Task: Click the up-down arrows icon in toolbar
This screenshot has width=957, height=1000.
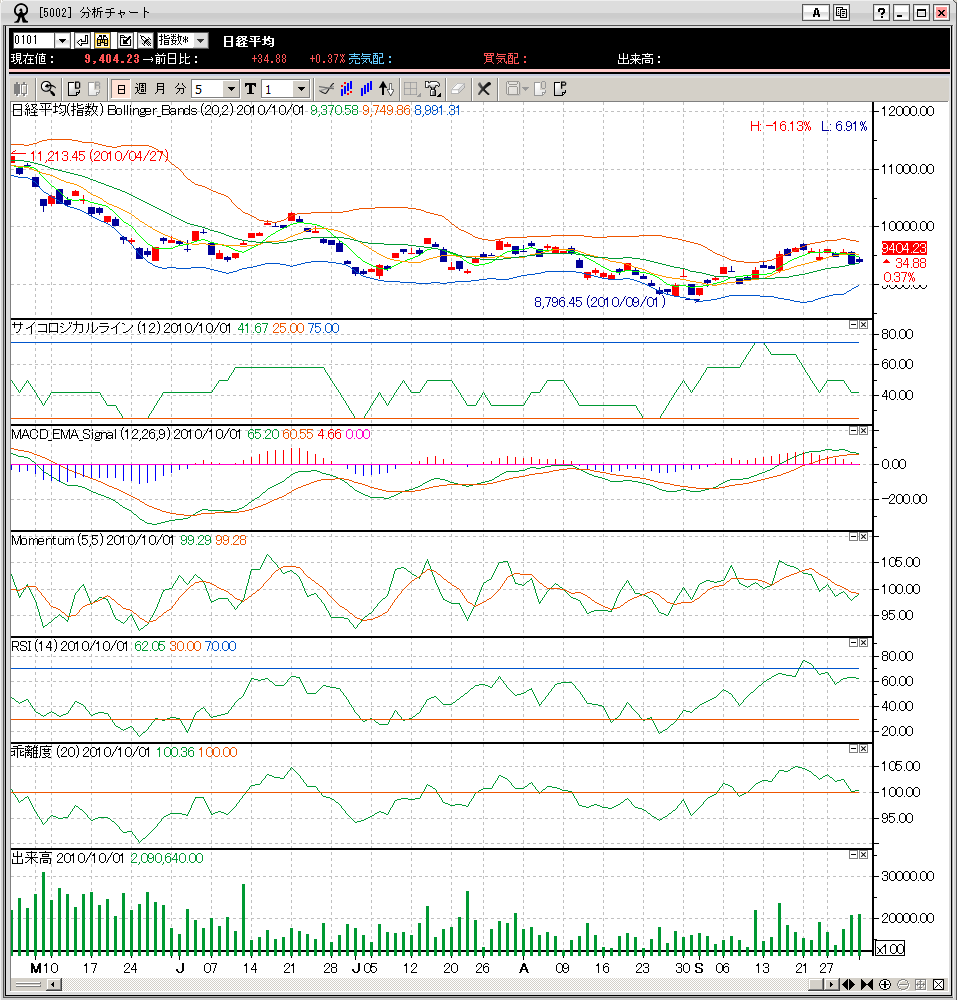Action: tap(388, 89)
